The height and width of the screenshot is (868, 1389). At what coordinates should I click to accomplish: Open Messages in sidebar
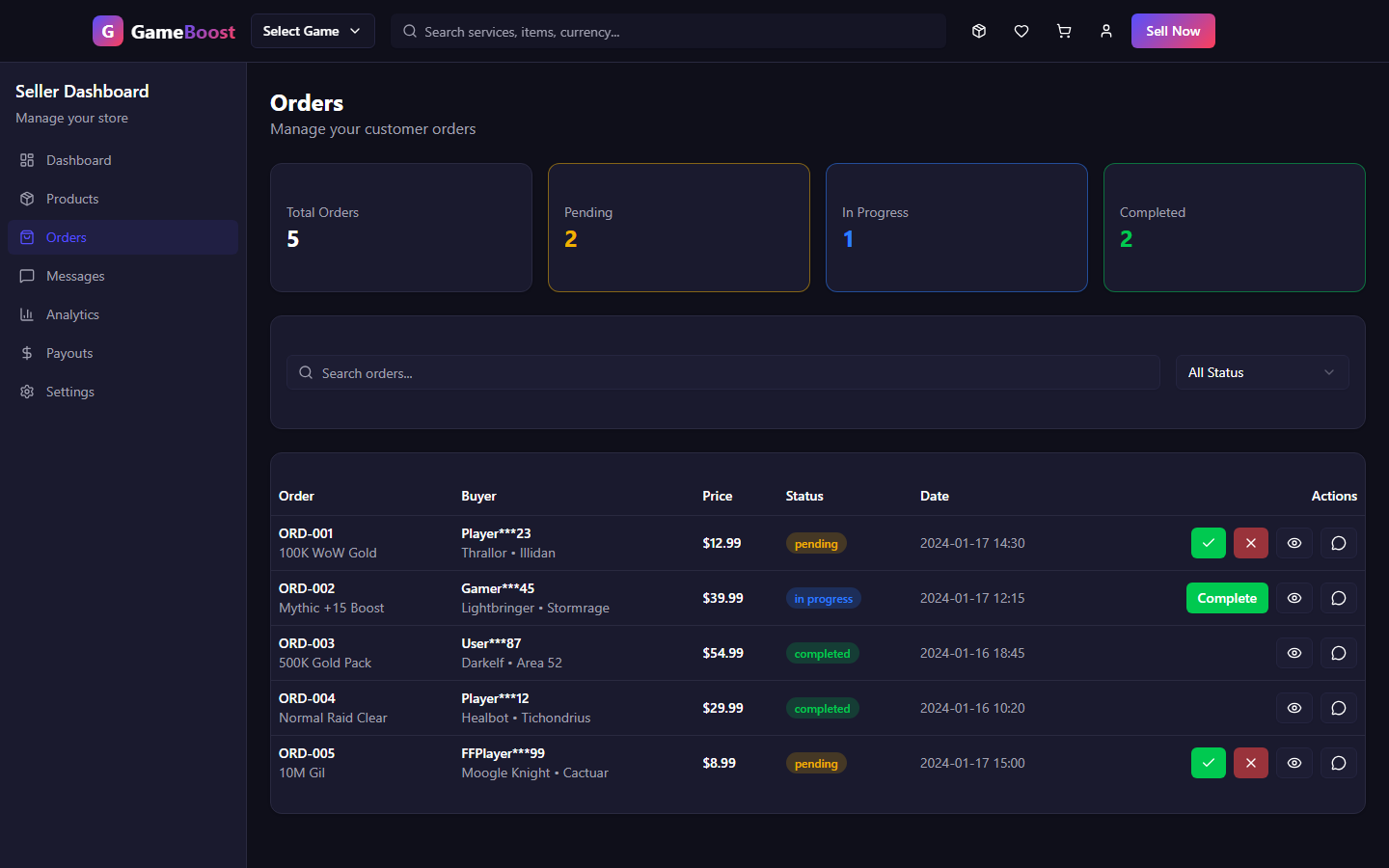[x=123, y=276]
